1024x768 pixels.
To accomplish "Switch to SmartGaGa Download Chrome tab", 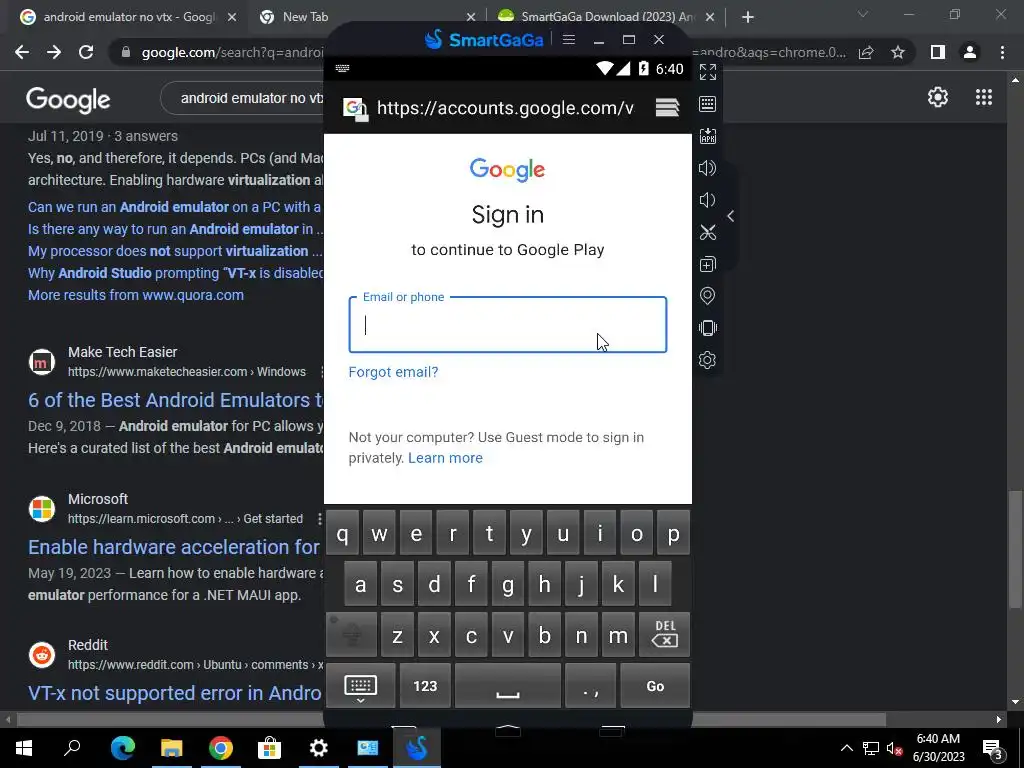I will tap(607, 17).
